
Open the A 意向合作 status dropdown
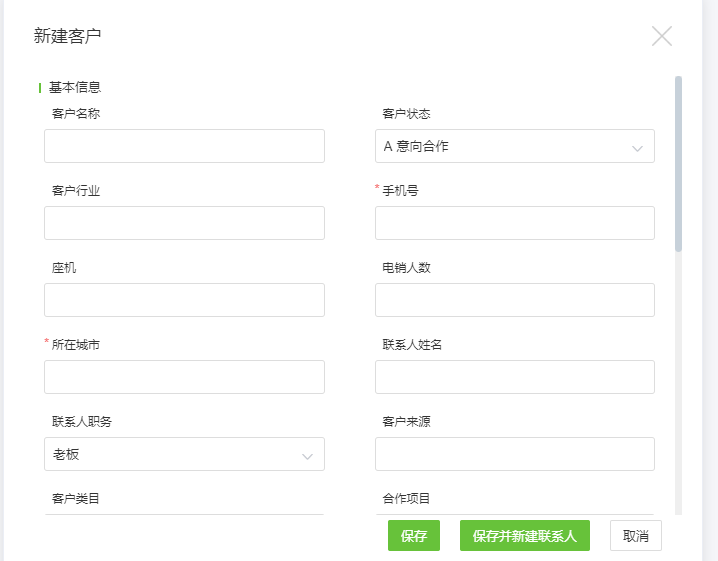coord(515,146)
